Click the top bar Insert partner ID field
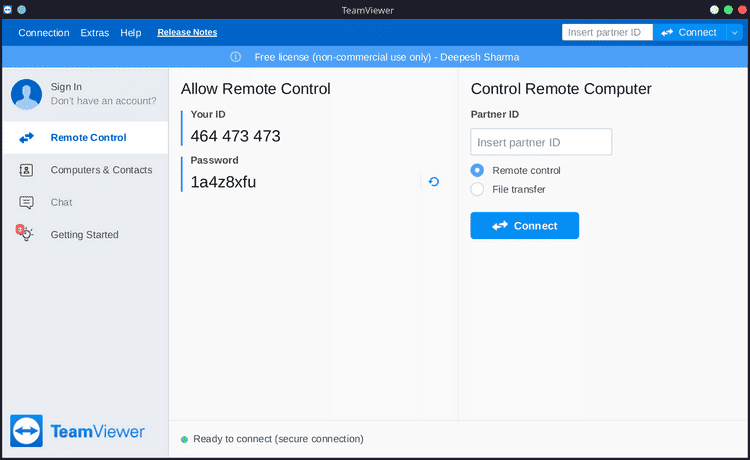Viewport: 750px width, 460px height. [x=607, y=32]
